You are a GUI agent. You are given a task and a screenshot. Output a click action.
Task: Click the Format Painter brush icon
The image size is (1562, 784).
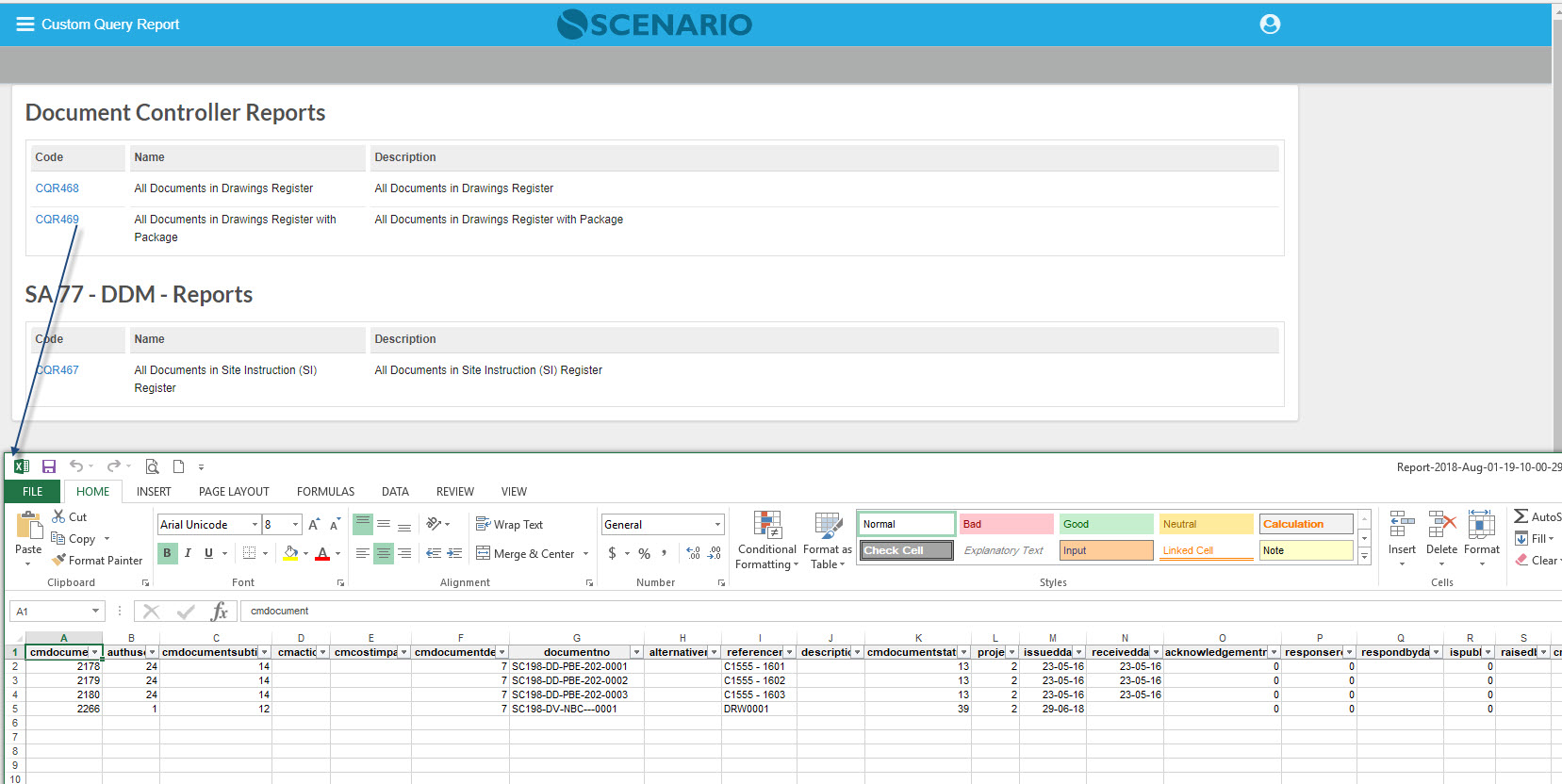pos(59,560)
